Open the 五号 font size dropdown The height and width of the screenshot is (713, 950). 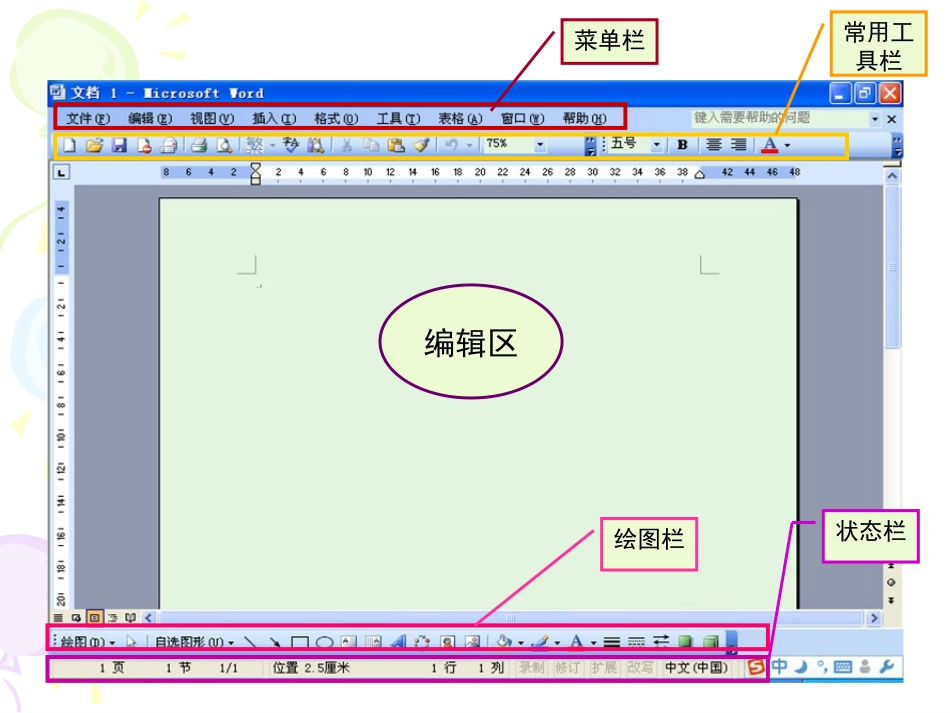pos(656,145)
